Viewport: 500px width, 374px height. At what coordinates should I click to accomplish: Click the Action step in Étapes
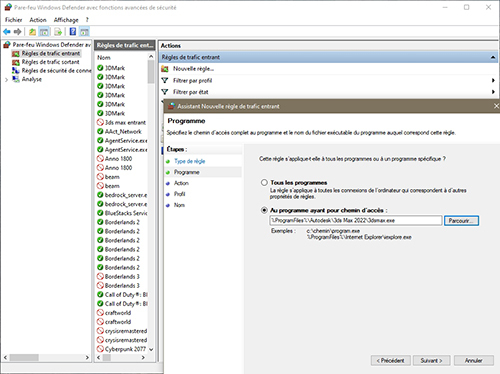click(181, 183)
